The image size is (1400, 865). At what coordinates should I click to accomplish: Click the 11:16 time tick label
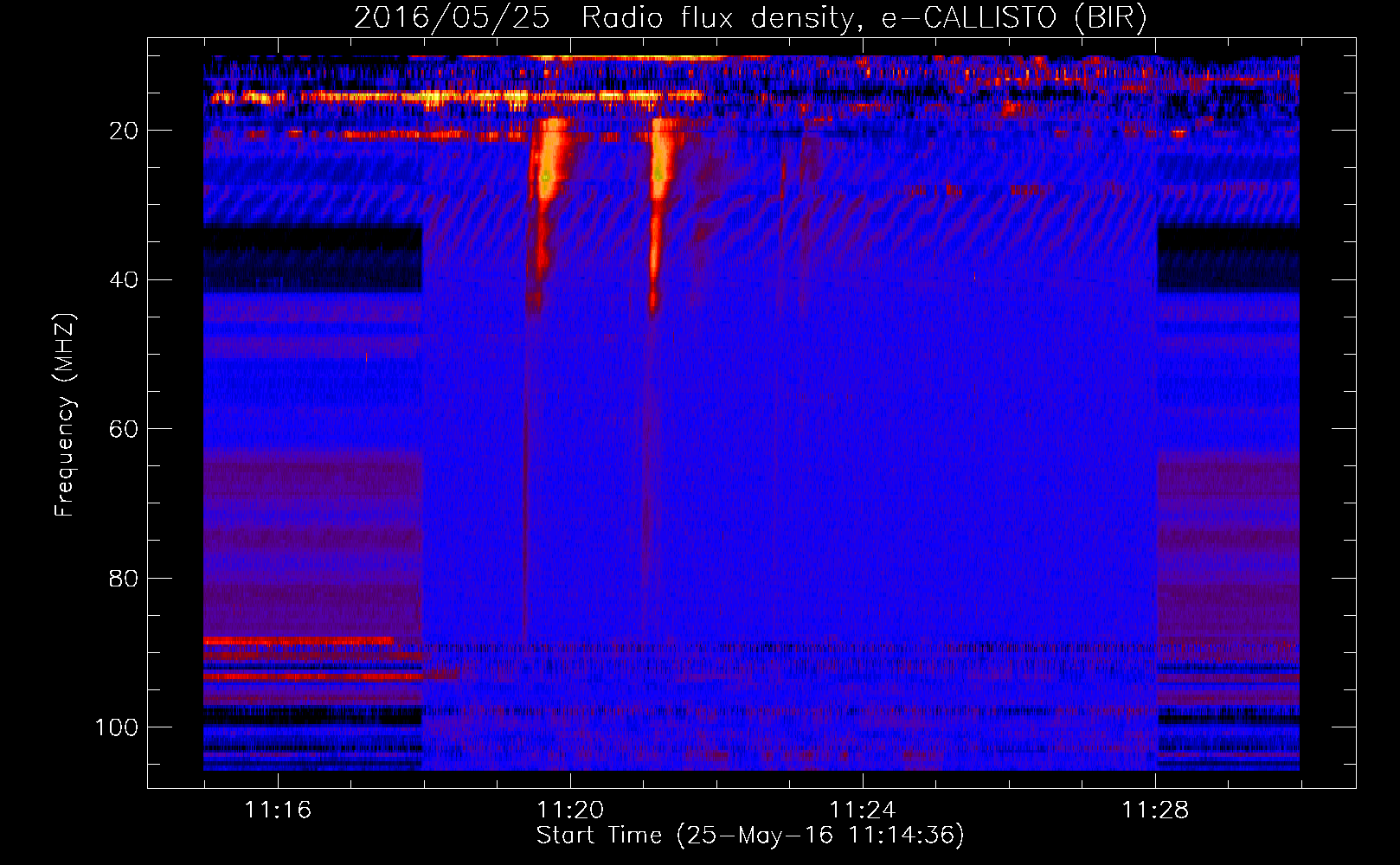pos(278,811)
